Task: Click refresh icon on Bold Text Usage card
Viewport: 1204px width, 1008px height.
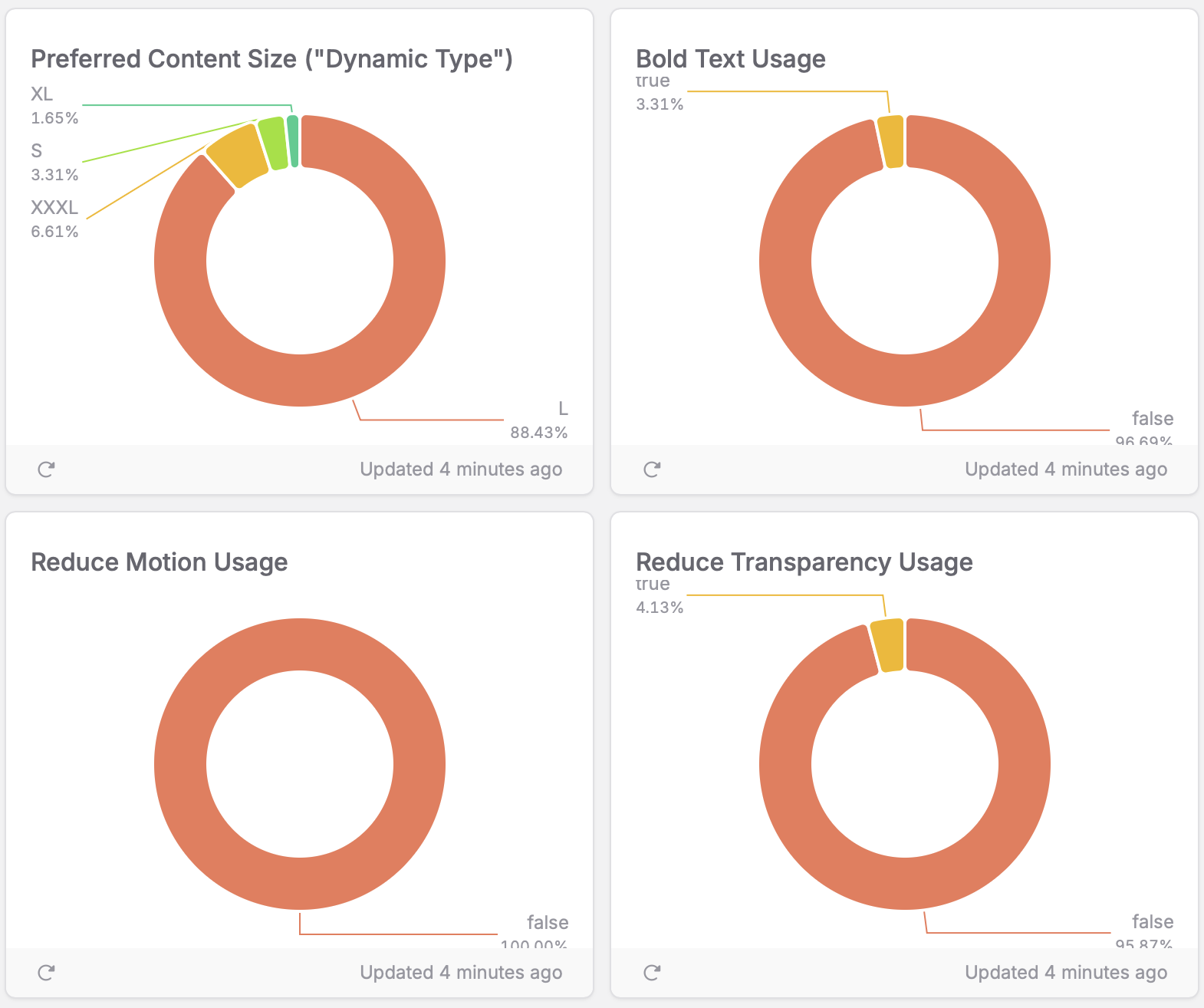Action: click(x=651, y=469)
